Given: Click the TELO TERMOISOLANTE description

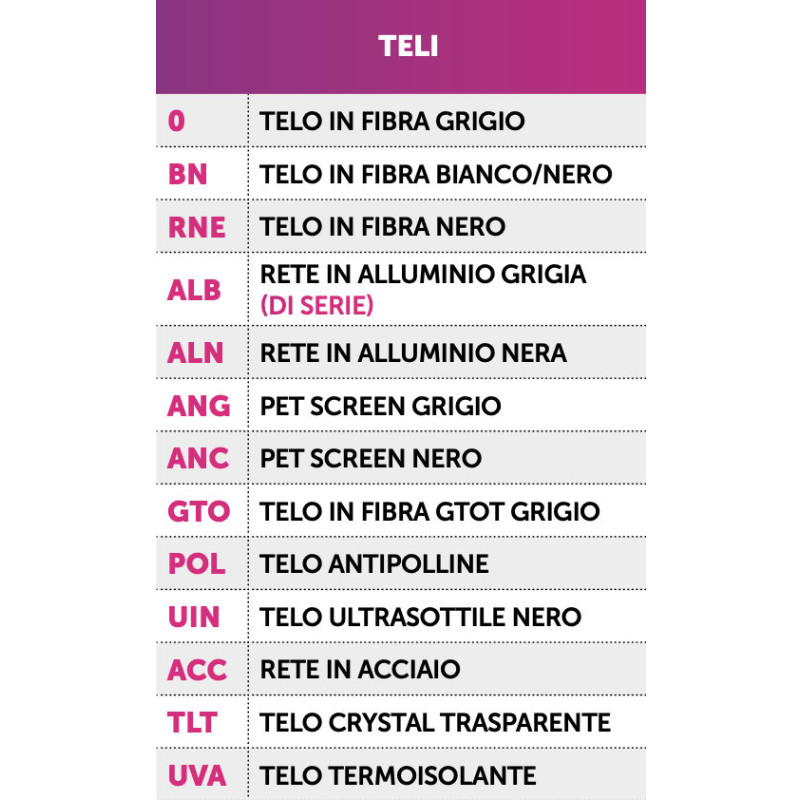Looking at the screenshot, I should click(x=398, y=775).
